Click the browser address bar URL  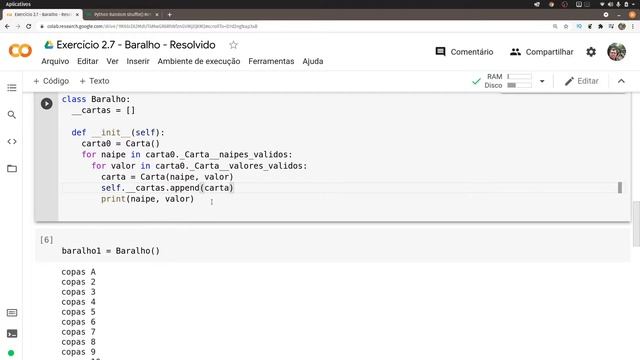point(152,26)
